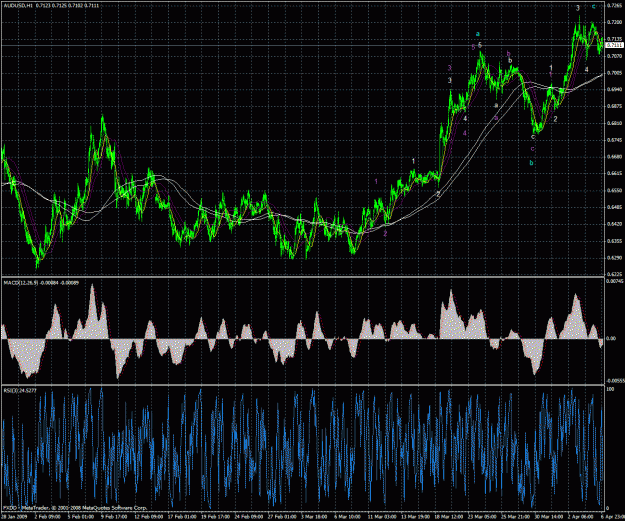
Task: Select the white wave label b
Action: pos(510,60)
